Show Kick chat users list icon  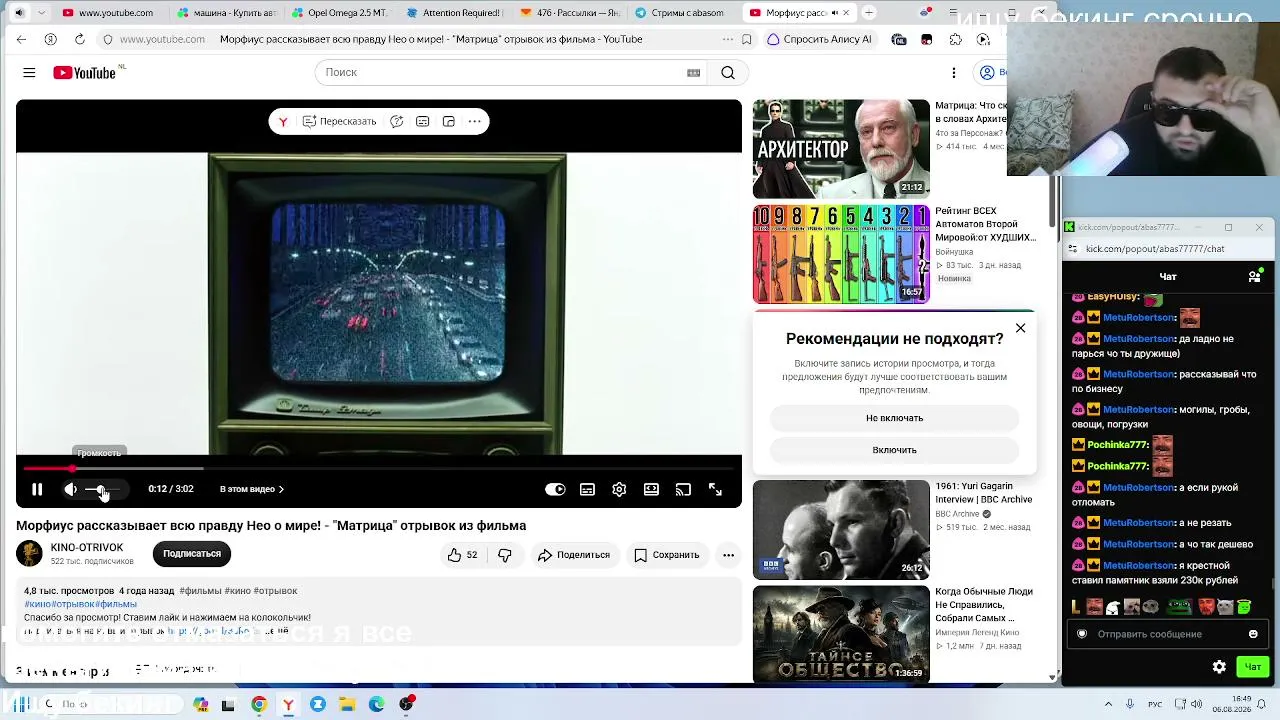coord(1255,276)
